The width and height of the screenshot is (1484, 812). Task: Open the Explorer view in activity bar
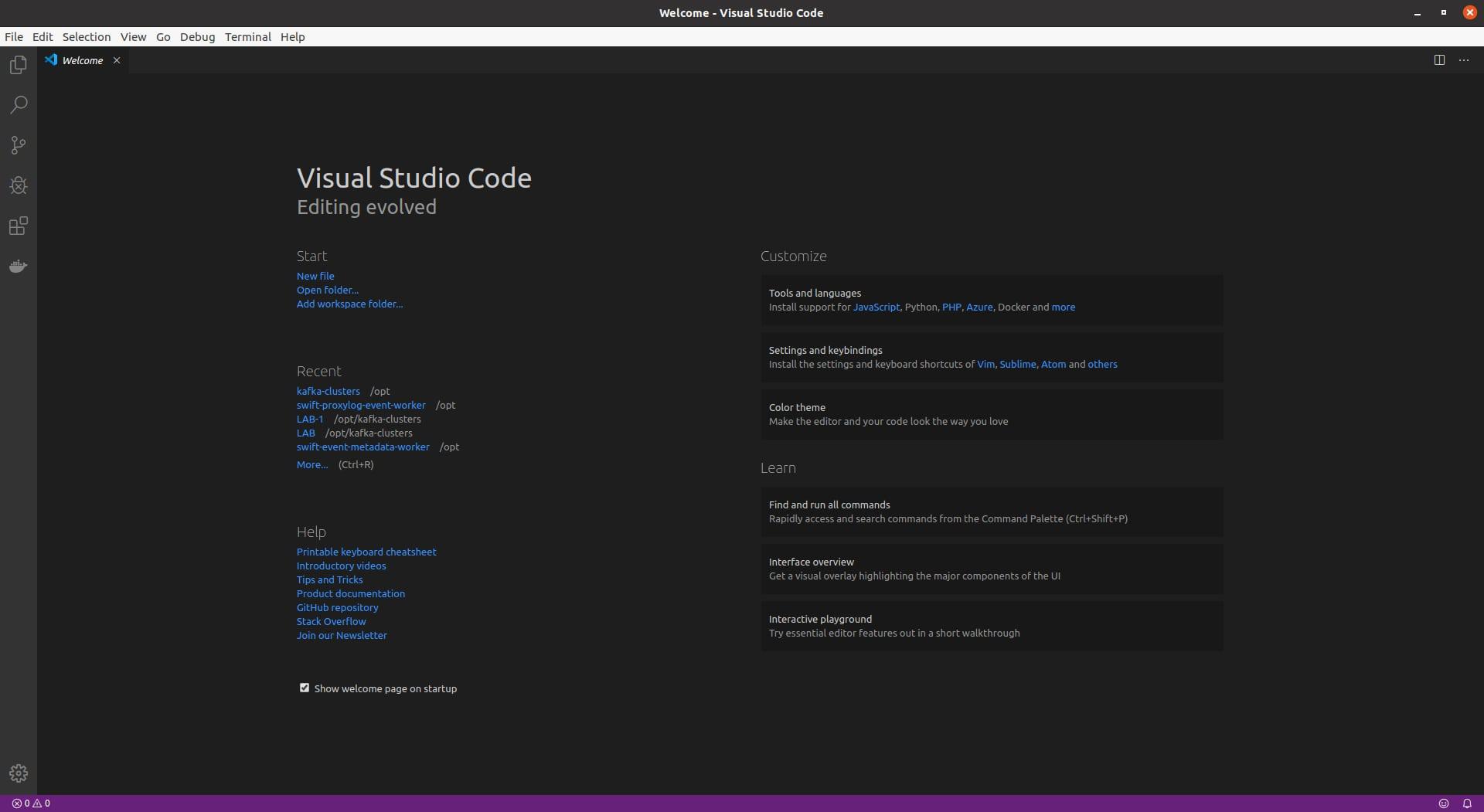tap(19, 65)
